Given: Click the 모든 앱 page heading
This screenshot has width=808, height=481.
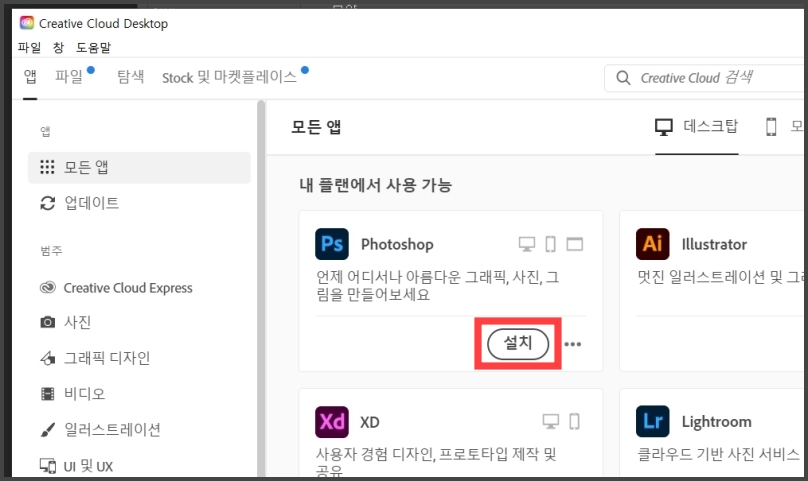Looking at the screenshot, I should coord(316,127).
